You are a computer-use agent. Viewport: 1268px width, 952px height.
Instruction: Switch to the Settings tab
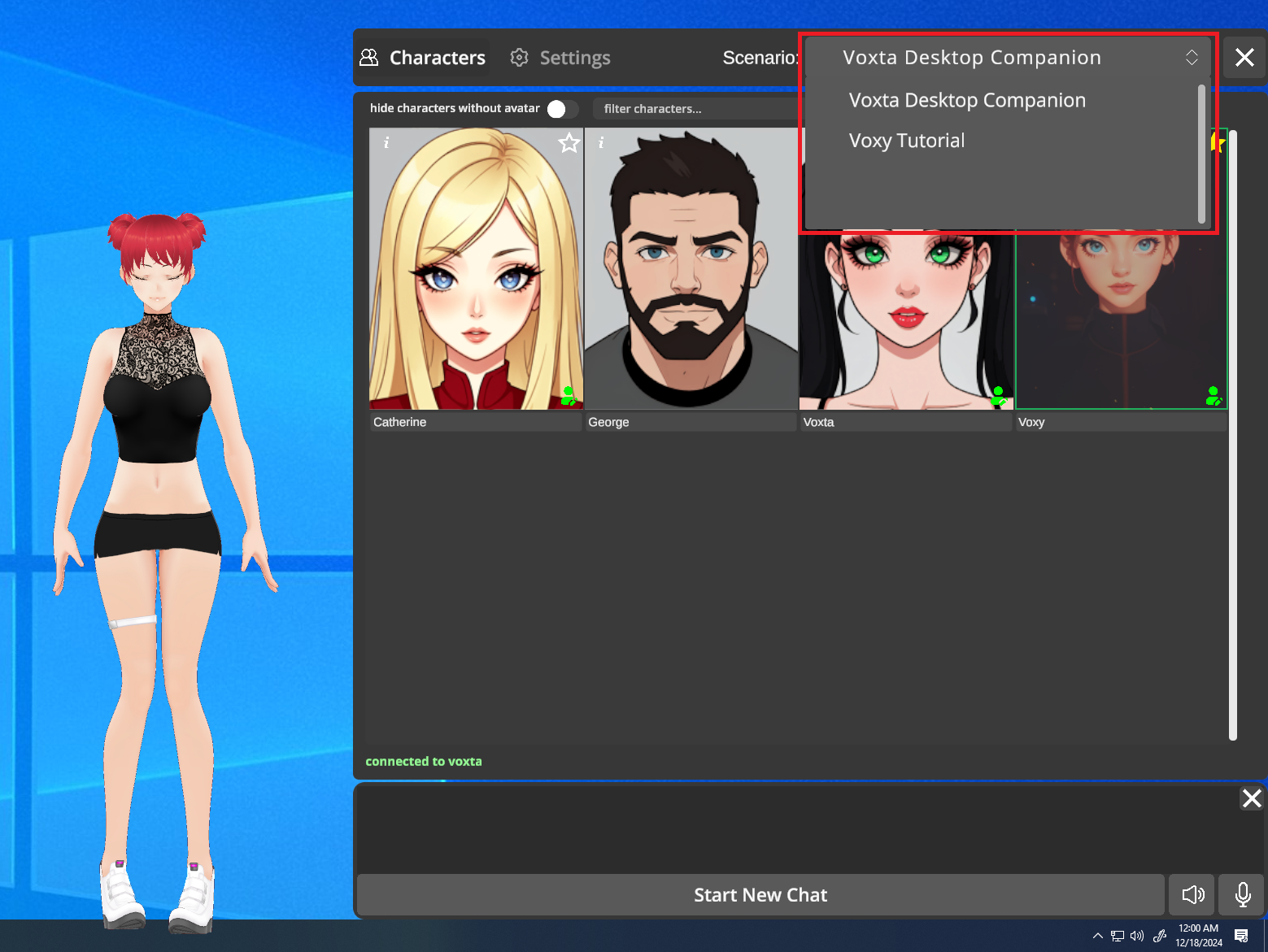560,58
